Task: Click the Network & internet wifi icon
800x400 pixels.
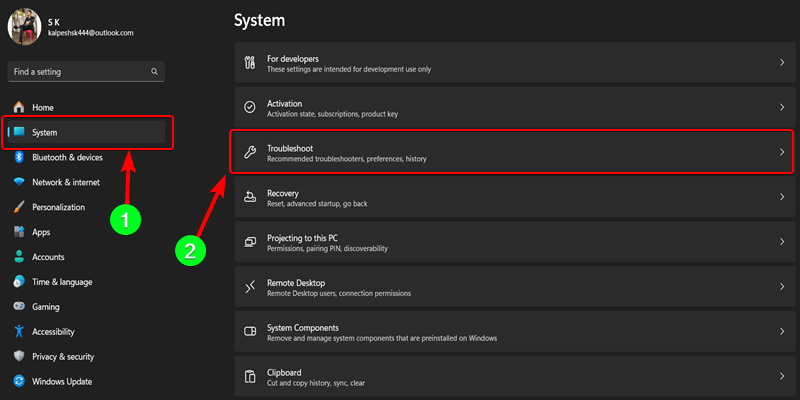Action: (x=18, y=182)
